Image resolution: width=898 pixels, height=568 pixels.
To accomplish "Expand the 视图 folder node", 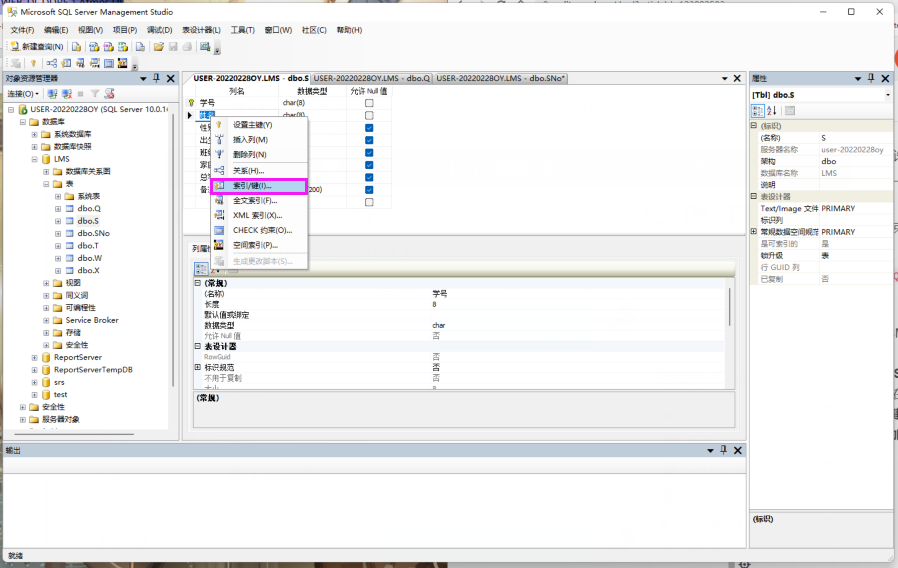I will pyautogui.click(x=46, y=283).
